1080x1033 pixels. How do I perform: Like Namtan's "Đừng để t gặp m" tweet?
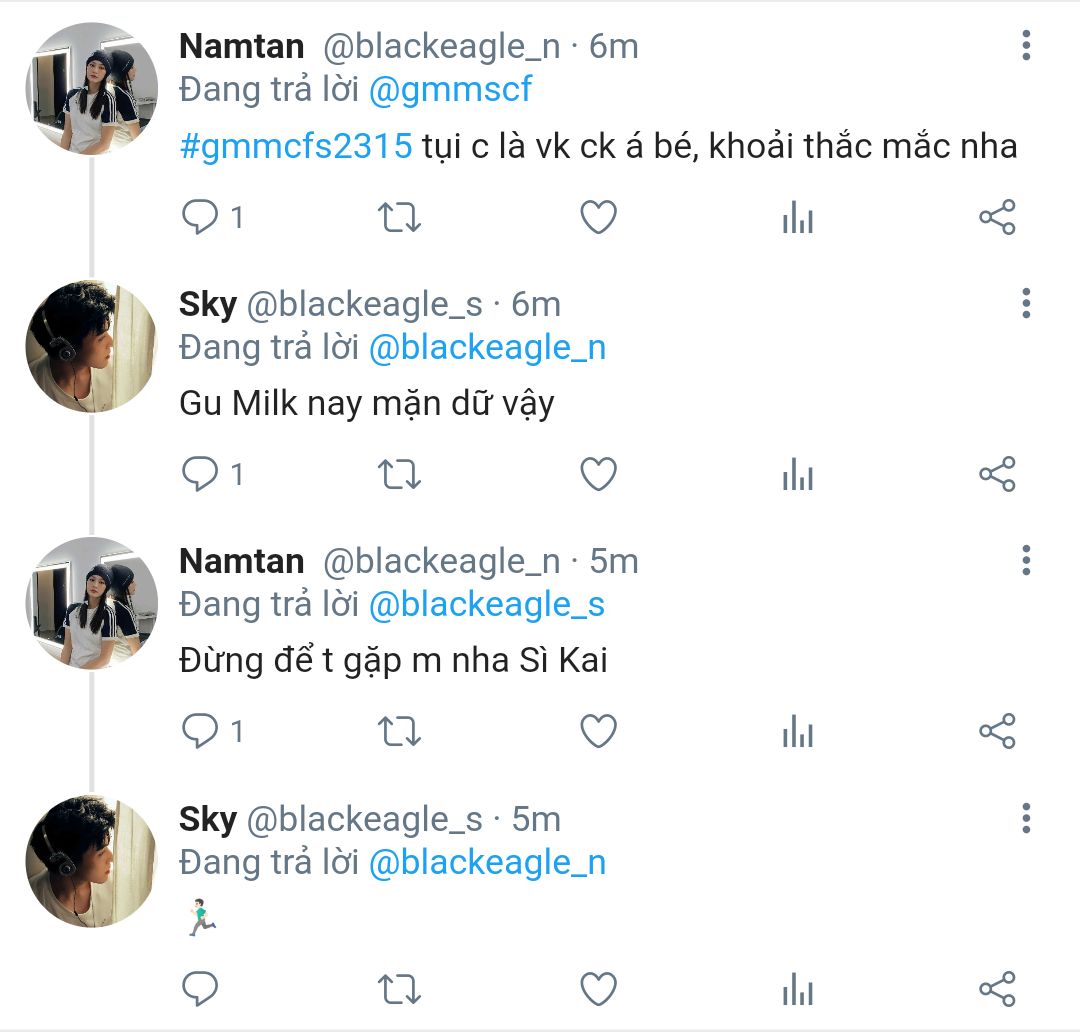tap(598, 732)
